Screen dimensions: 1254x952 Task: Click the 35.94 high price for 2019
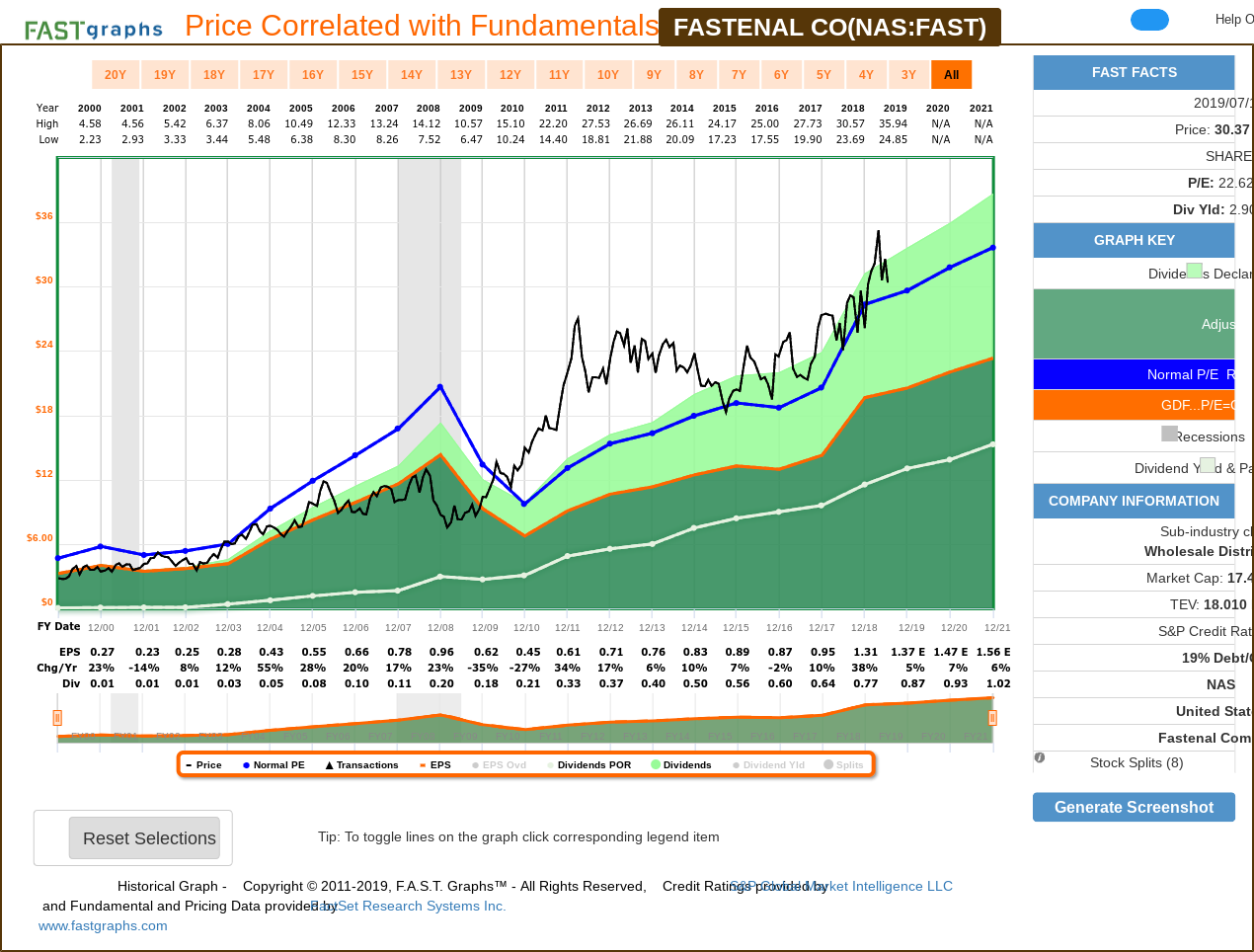point(894,123)
